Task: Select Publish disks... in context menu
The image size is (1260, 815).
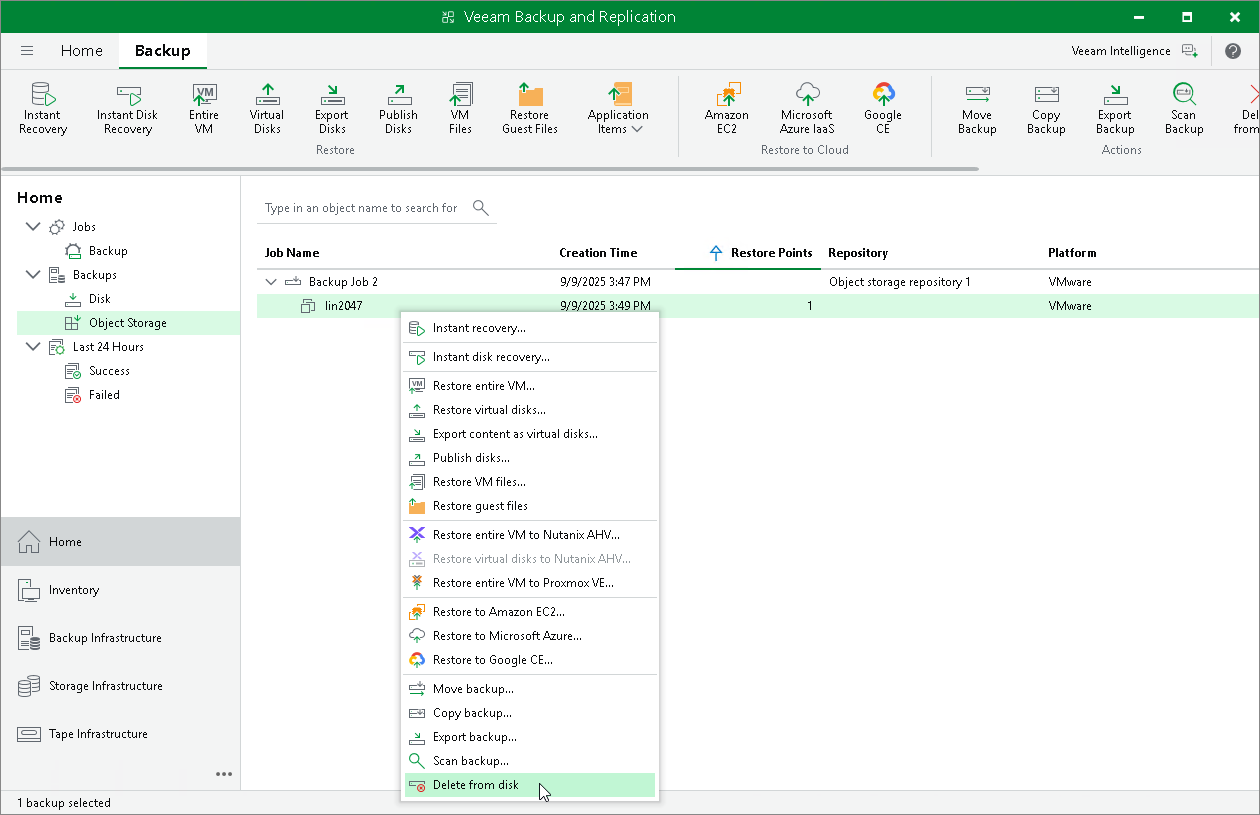Action: [x=530, y=458]
